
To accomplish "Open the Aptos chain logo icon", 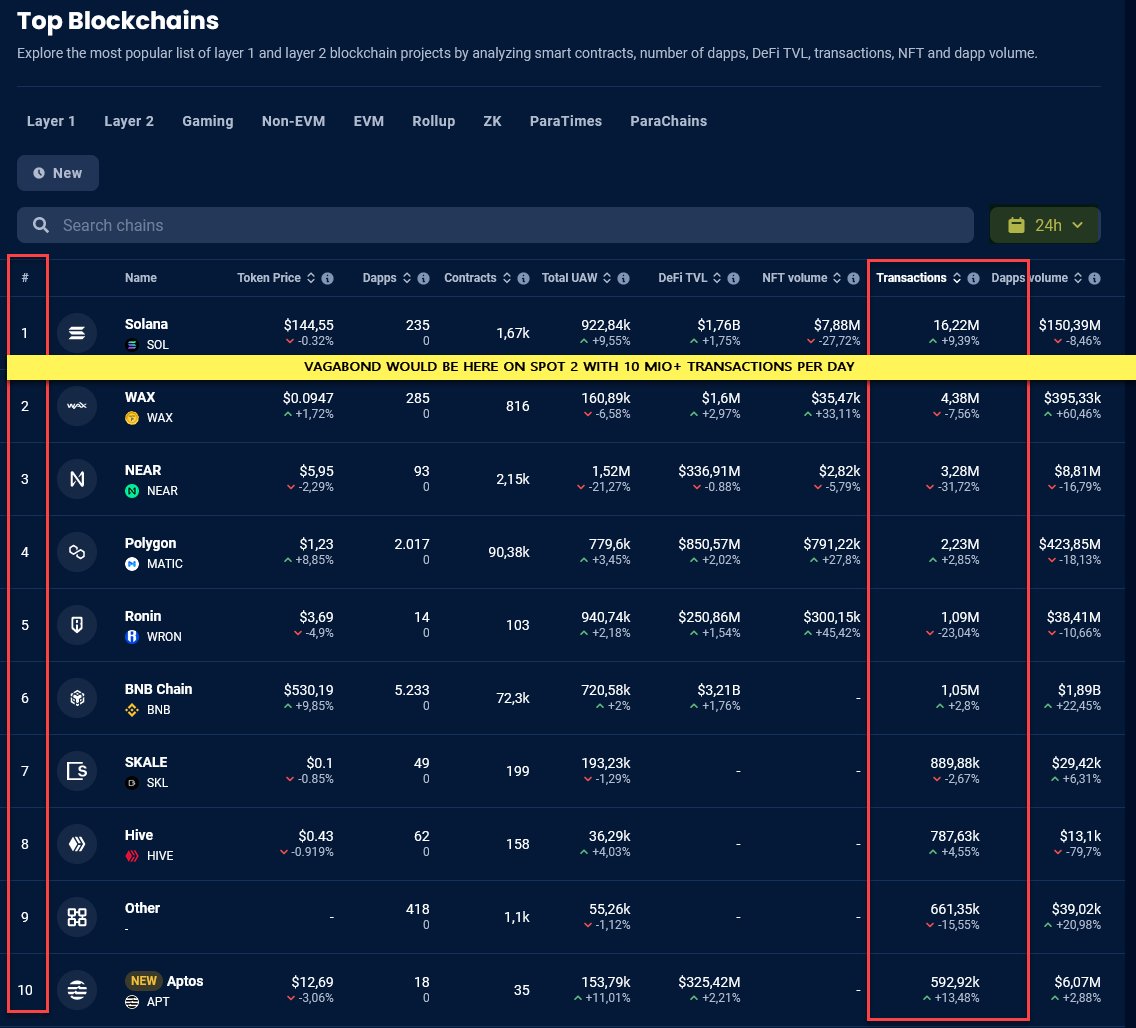I will pos(77,990).
